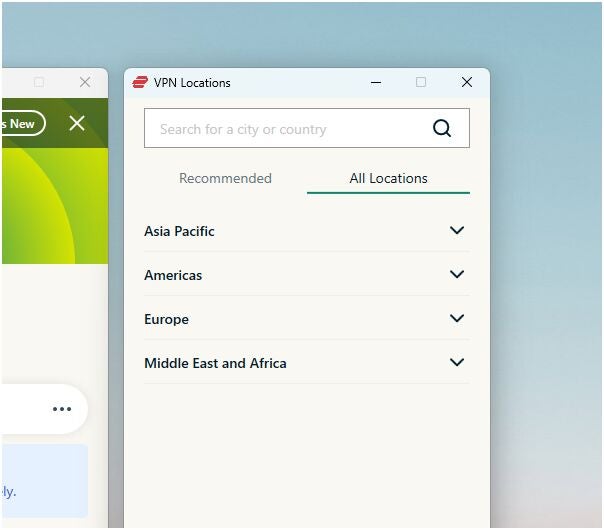This screenshot has width=604, height=530.
Task: Expand the Americas chevron
Action: click(457, 274)
